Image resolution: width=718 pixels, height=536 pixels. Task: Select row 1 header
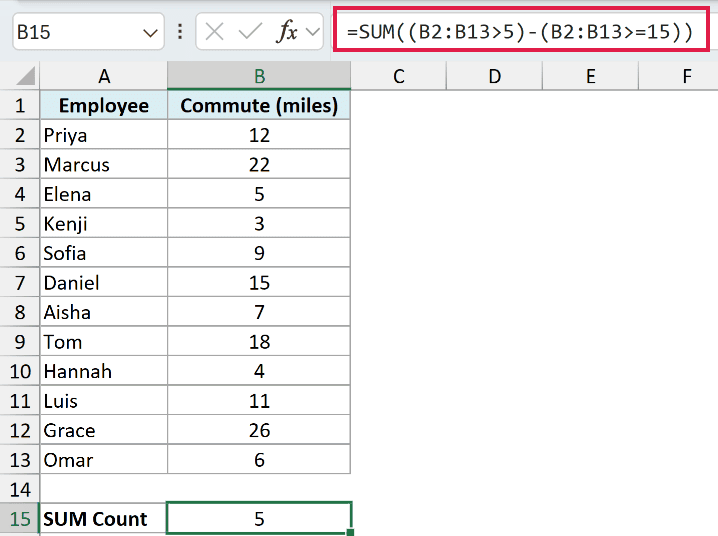[x=20, y=105]
